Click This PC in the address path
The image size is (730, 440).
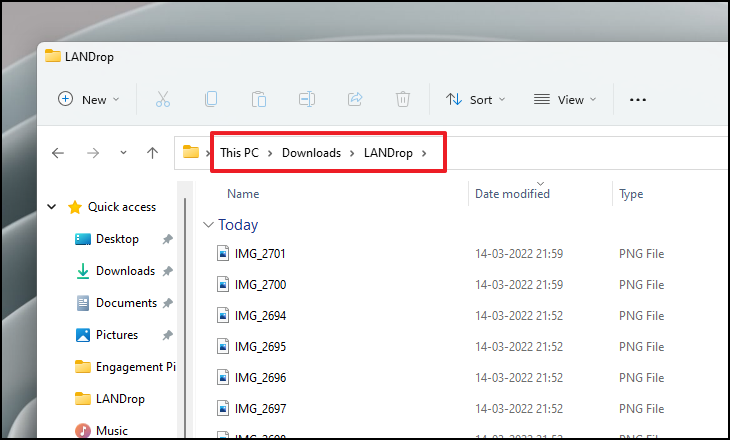pos(239,153)
